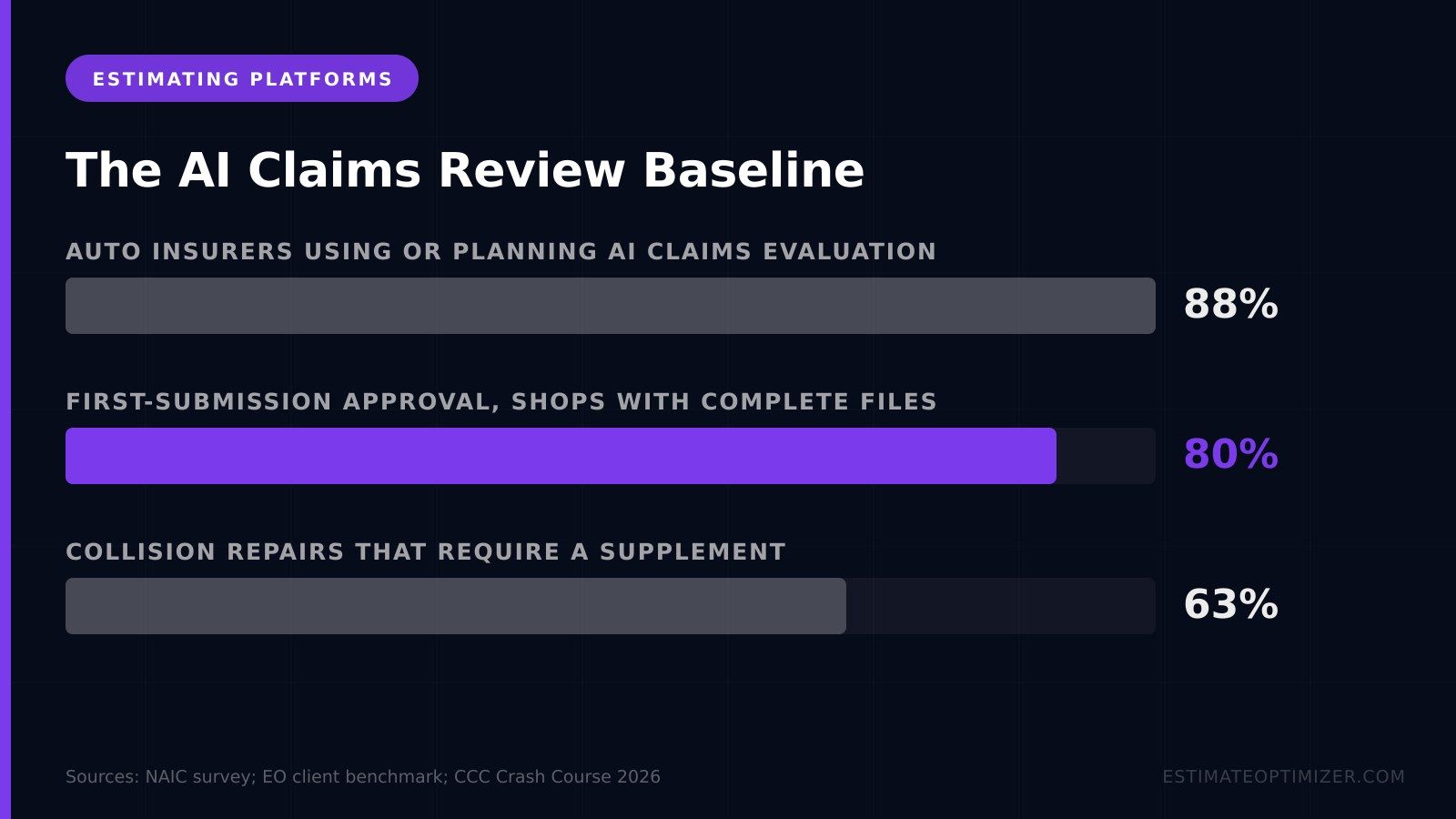Click the auto insurers AI evaluation heading
This screenshot has width=1456, height=819.
(500, 251)
